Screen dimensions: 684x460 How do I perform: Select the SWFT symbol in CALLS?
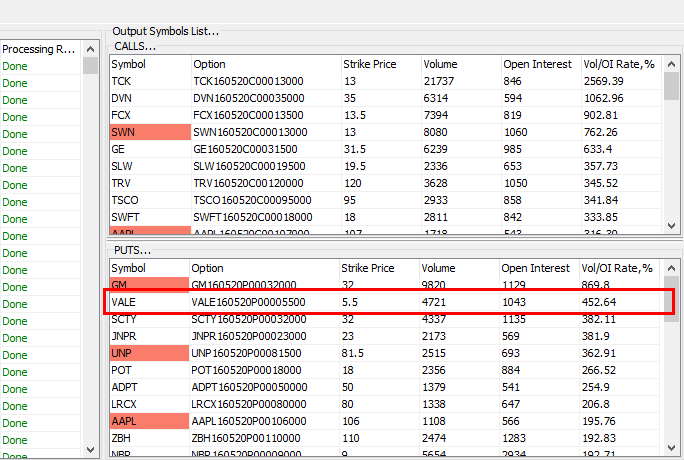point(125,217)
